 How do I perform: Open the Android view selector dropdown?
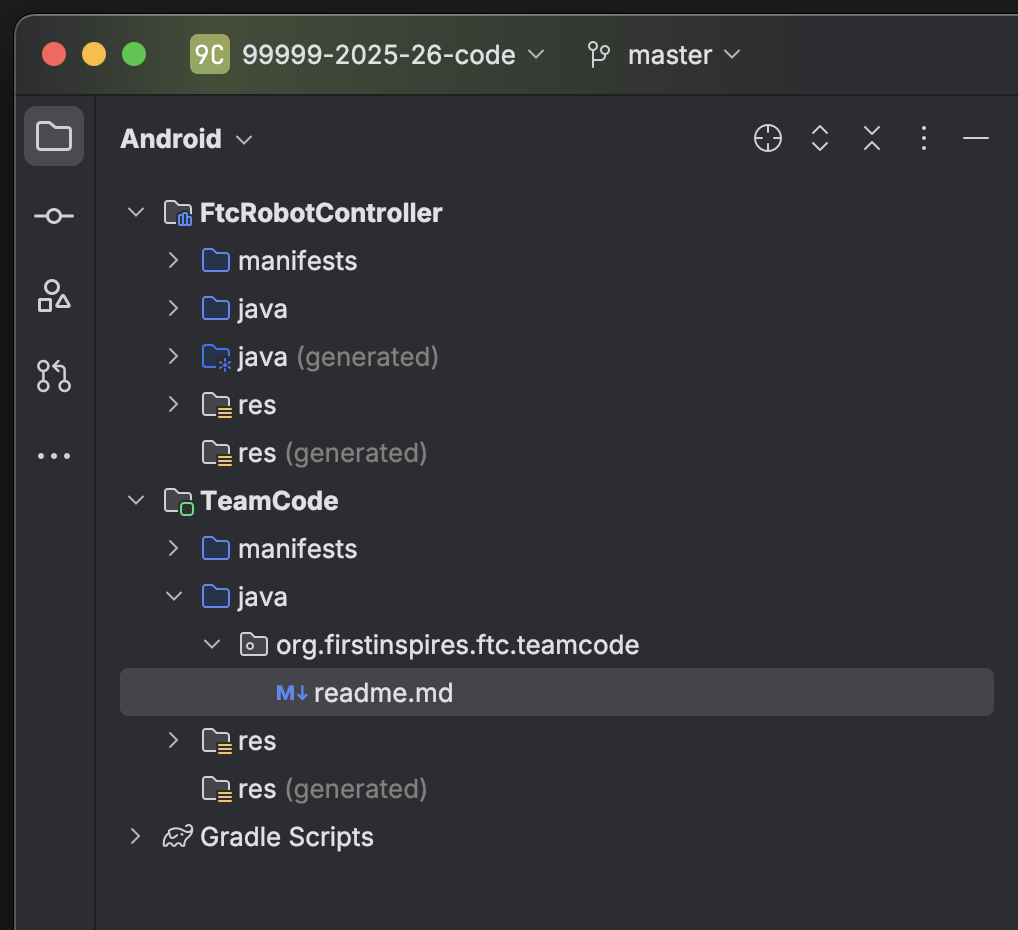[x=186, y=139]
